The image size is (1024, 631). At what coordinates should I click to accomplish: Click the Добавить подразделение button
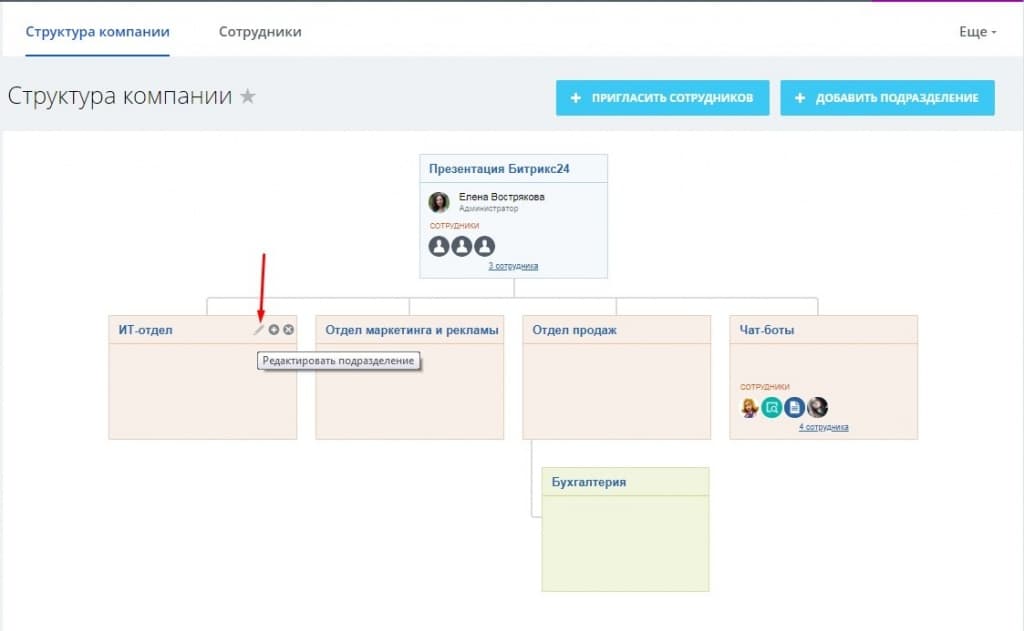tap(887, 98)
